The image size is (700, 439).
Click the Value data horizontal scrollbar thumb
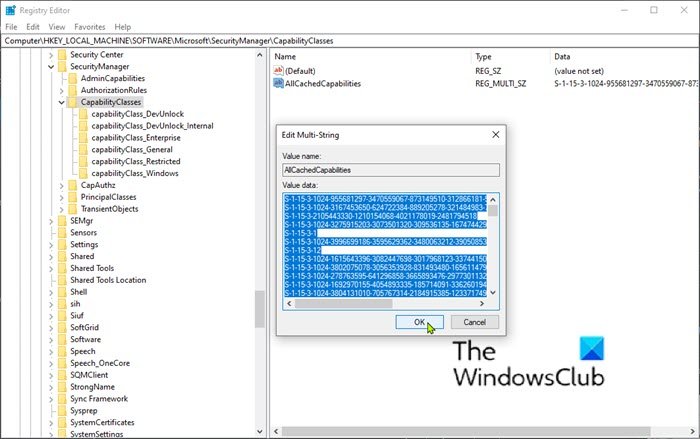click(x=343, y=304)
